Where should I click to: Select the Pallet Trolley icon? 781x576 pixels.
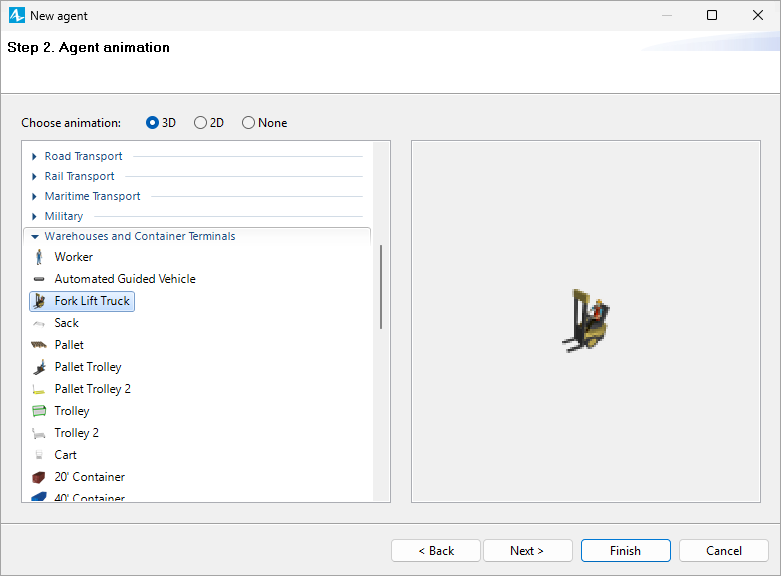pos(39,367)
